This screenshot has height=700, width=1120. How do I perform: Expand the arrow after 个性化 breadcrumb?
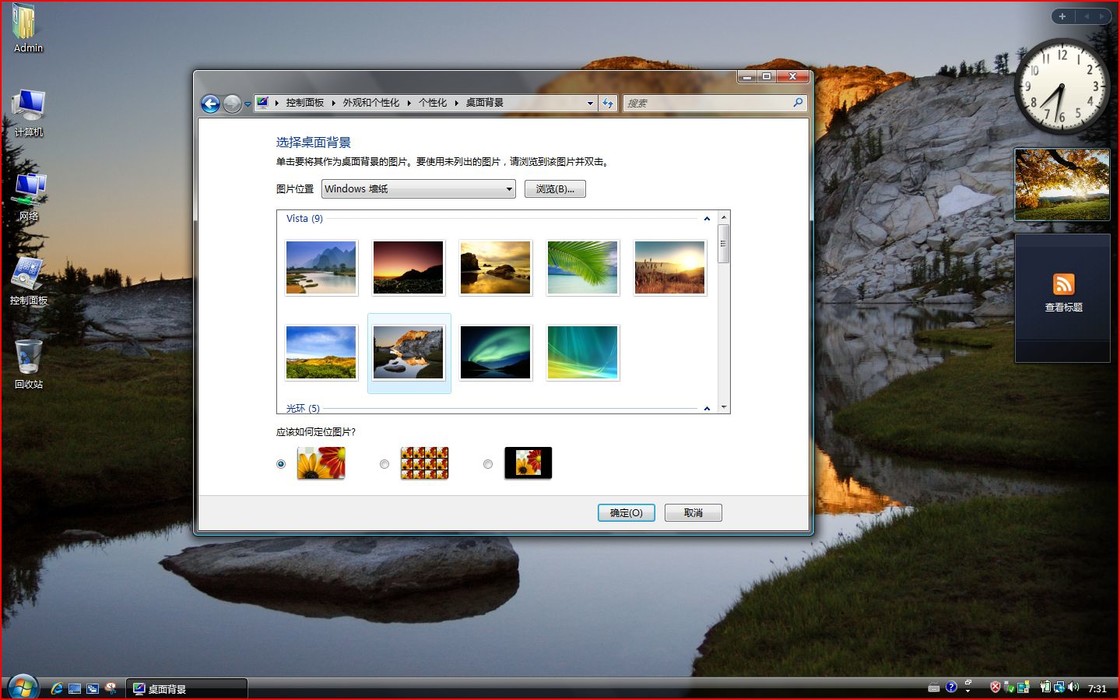coord(456,103)
